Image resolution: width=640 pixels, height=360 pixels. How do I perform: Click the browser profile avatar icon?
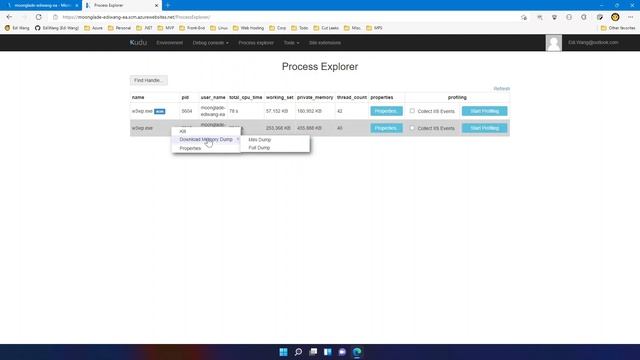pyautogui.click(x=615, y=17)
